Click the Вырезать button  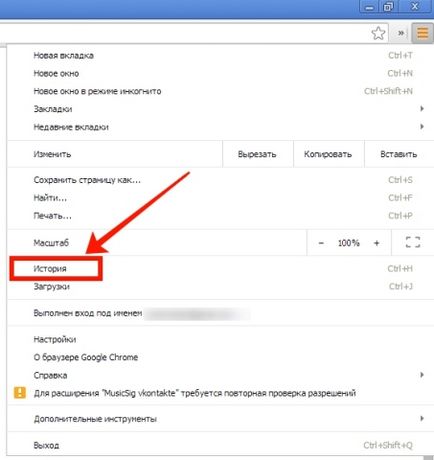pos(257,154)
